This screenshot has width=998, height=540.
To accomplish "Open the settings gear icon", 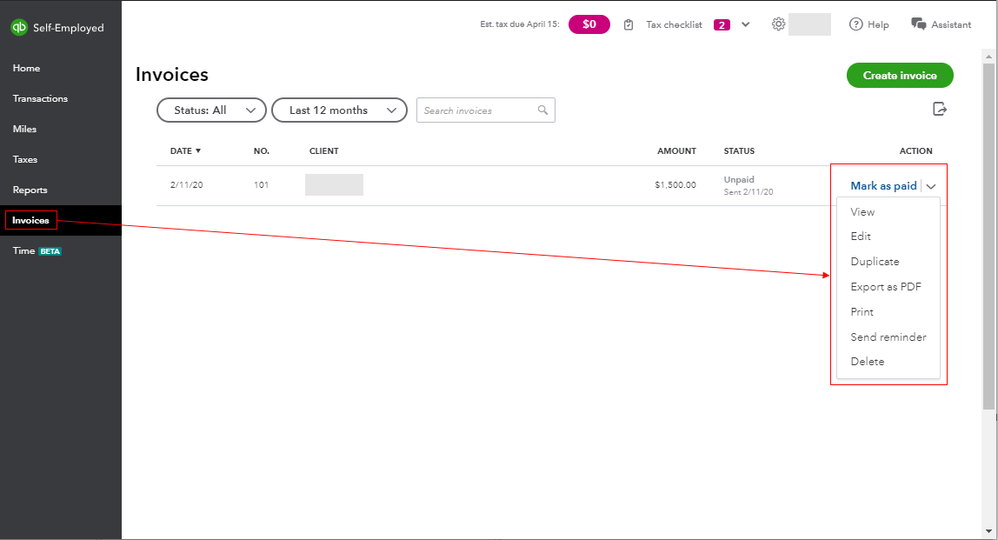I will [778, 24].
